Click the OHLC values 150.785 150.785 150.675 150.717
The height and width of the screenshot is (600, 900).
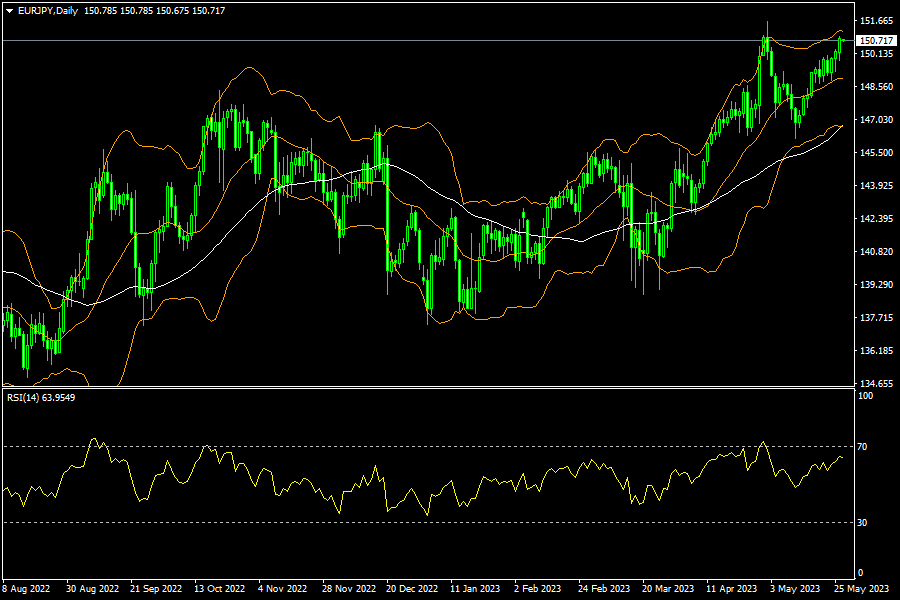point(154,11)
